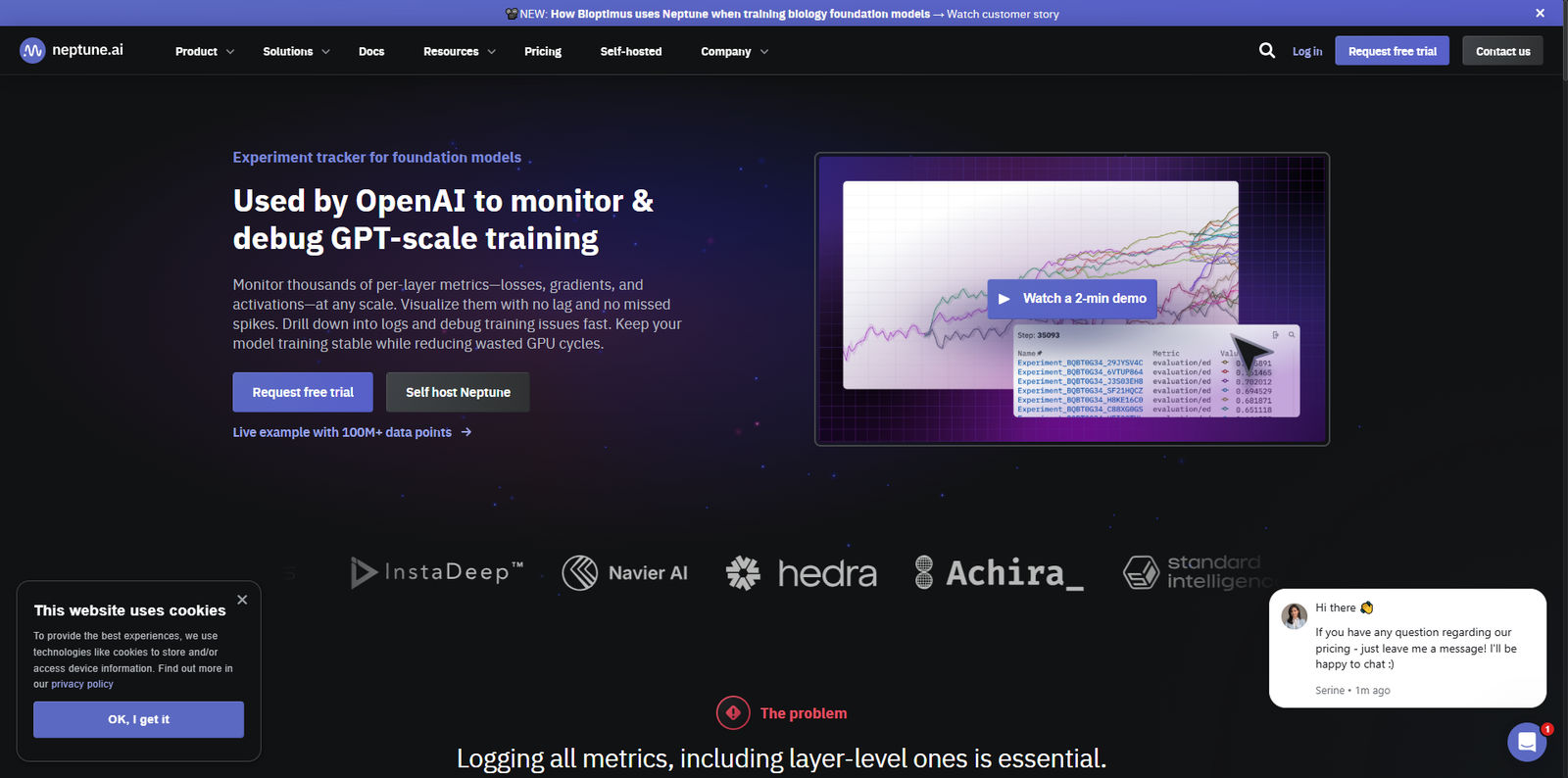This screenshot has height=778, width=1568.
Task: Click Serine's avatar in chat popup
Action: point(1295,615)
